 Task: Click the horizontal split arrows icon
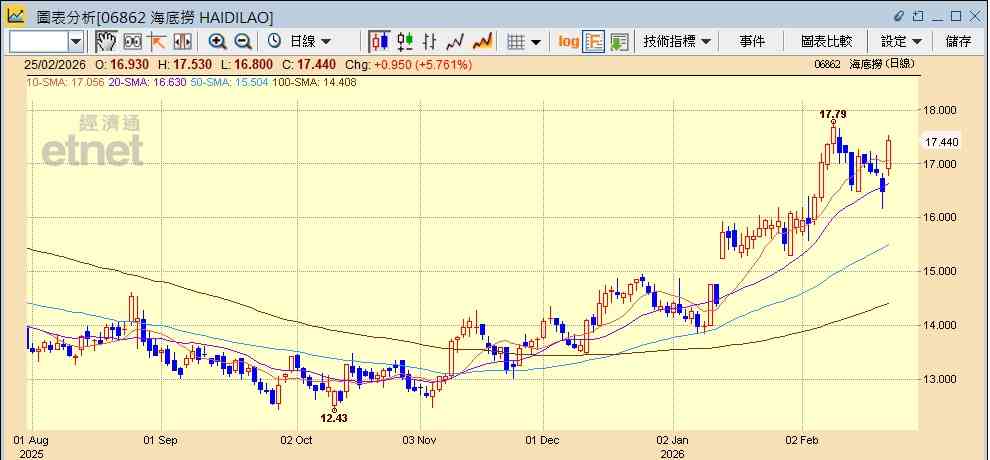(x=182, y=42)
